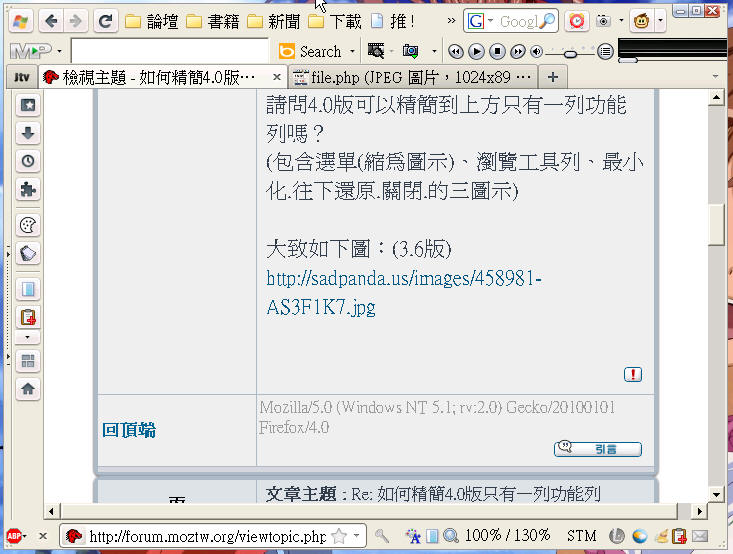Focus the media toolbar search field
733x554 pixels.
click(169, 50)
